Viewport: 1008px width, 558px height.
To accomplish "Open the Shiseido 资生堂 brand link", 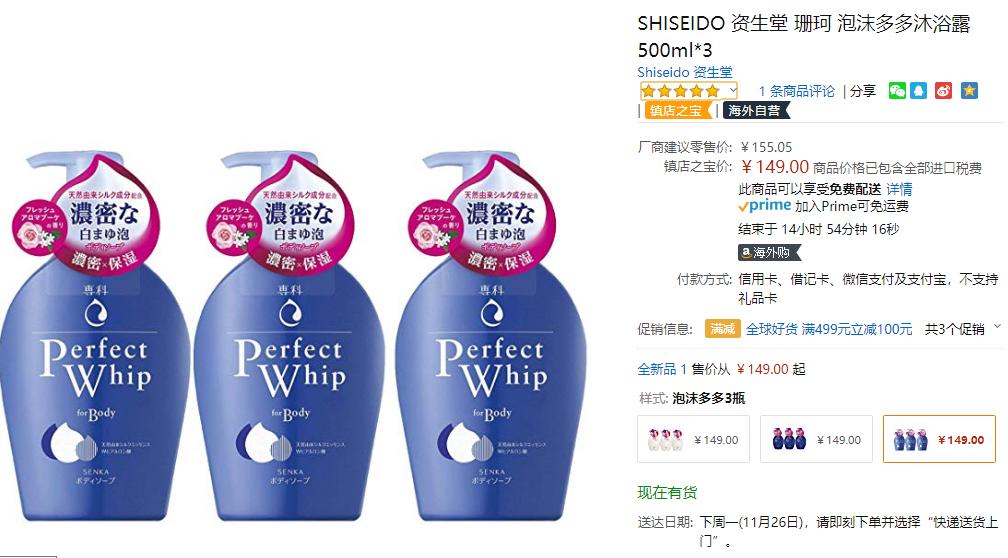I will pyautogui.click(x=685, y=72).
